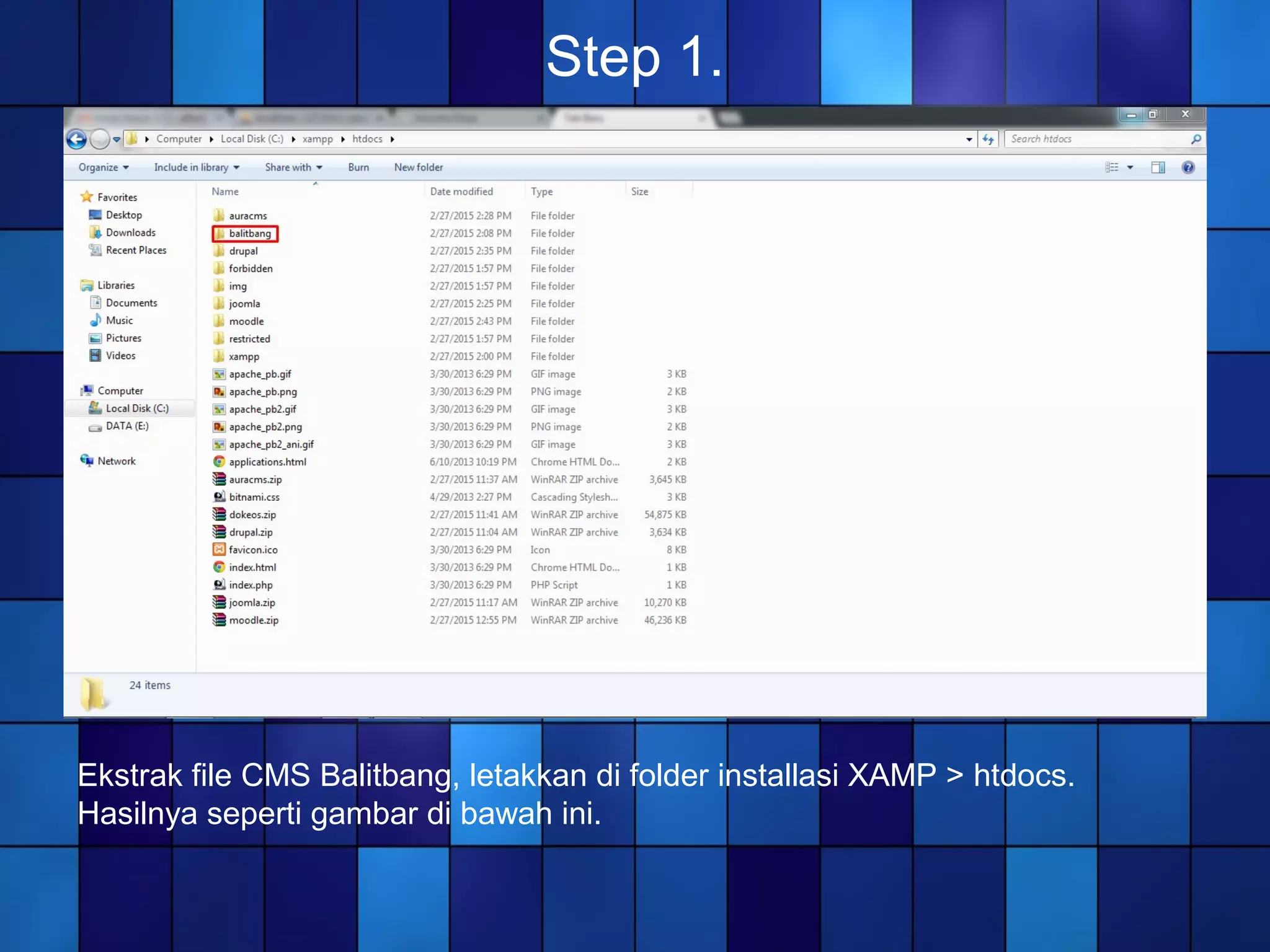Open the address bar history dropdown
The image size is (1270, 952).
(x=969, y=139)
